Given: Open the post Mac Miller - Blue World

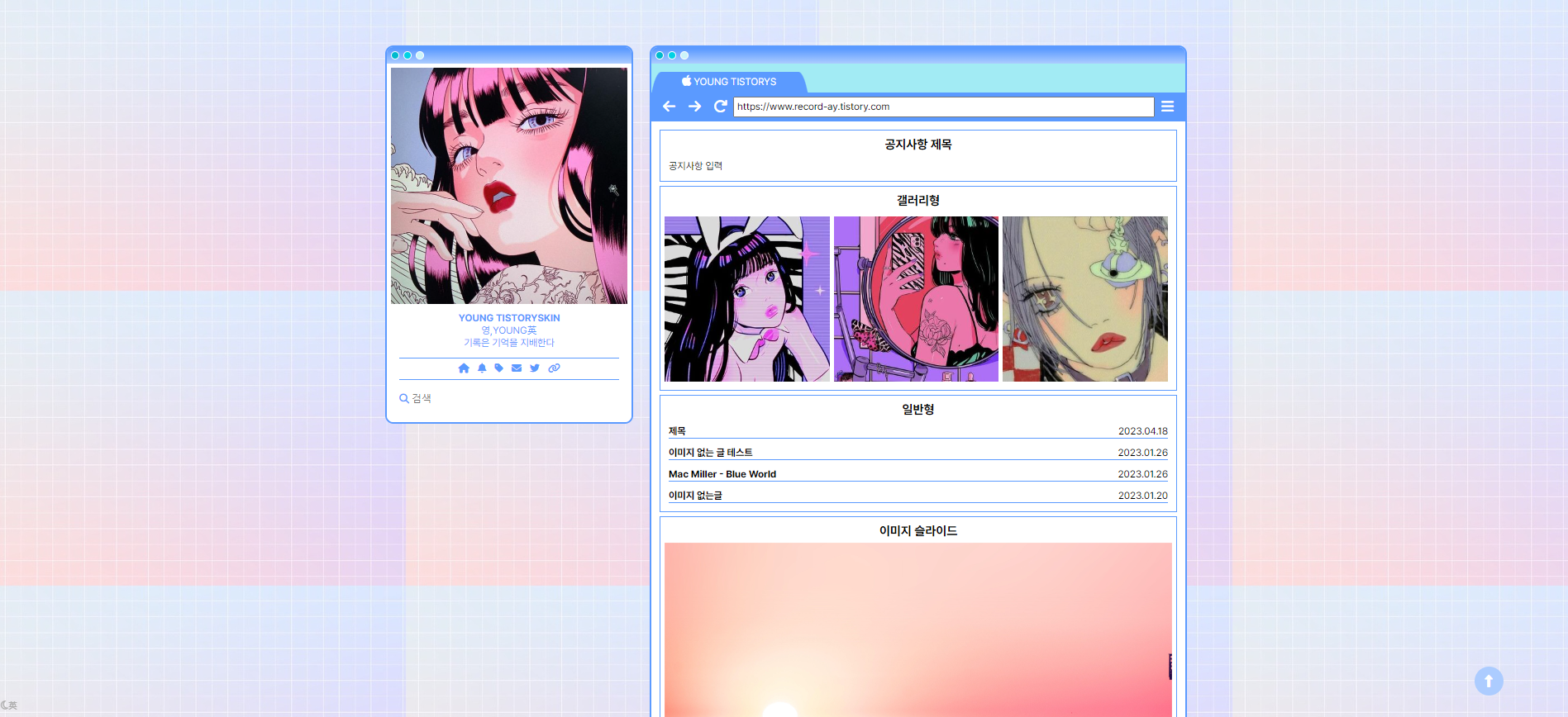Looking at the screenshot, I should click(x=722, y=474).
